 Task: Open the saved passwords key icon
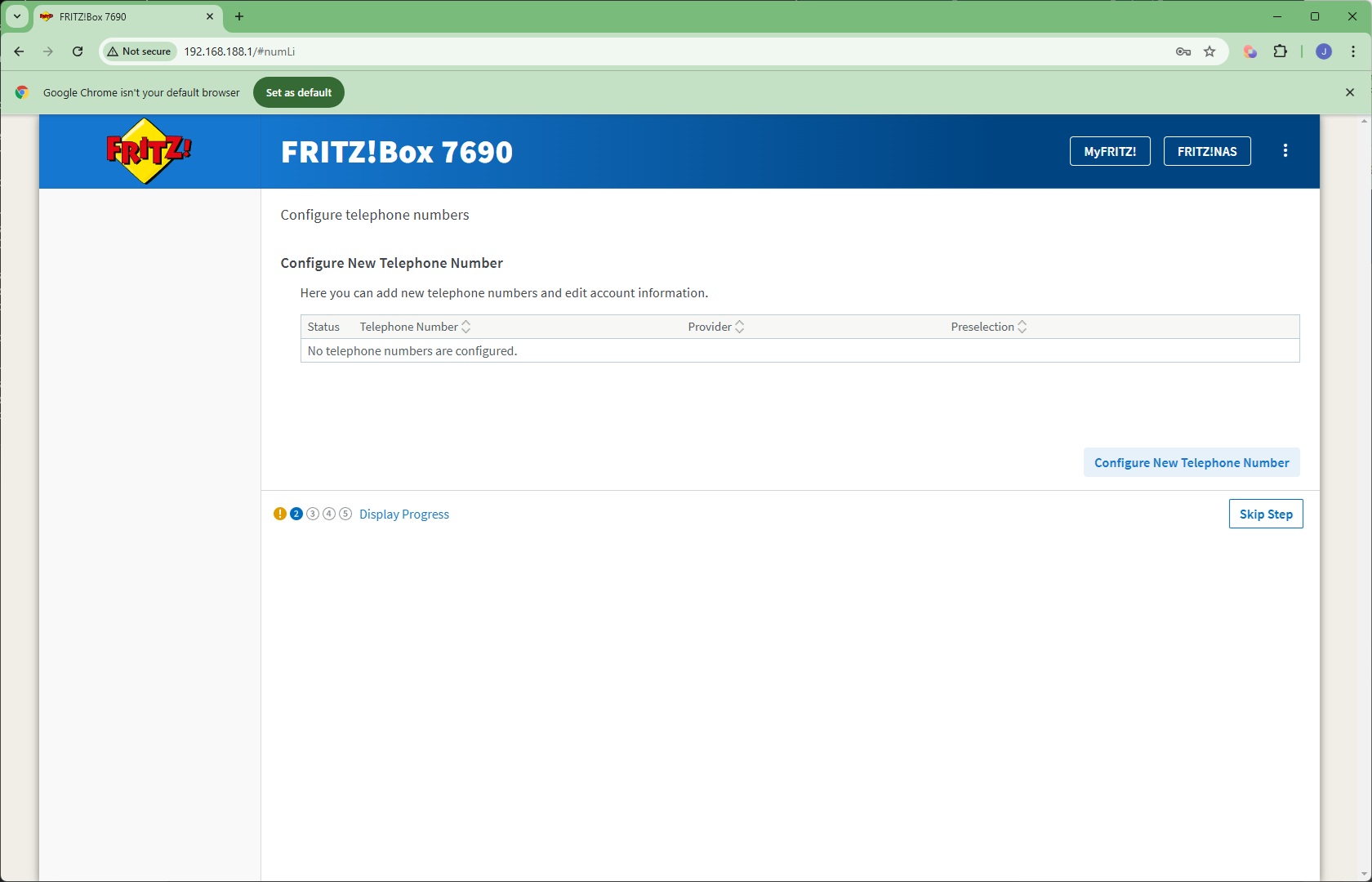[x=1183, y=51]
